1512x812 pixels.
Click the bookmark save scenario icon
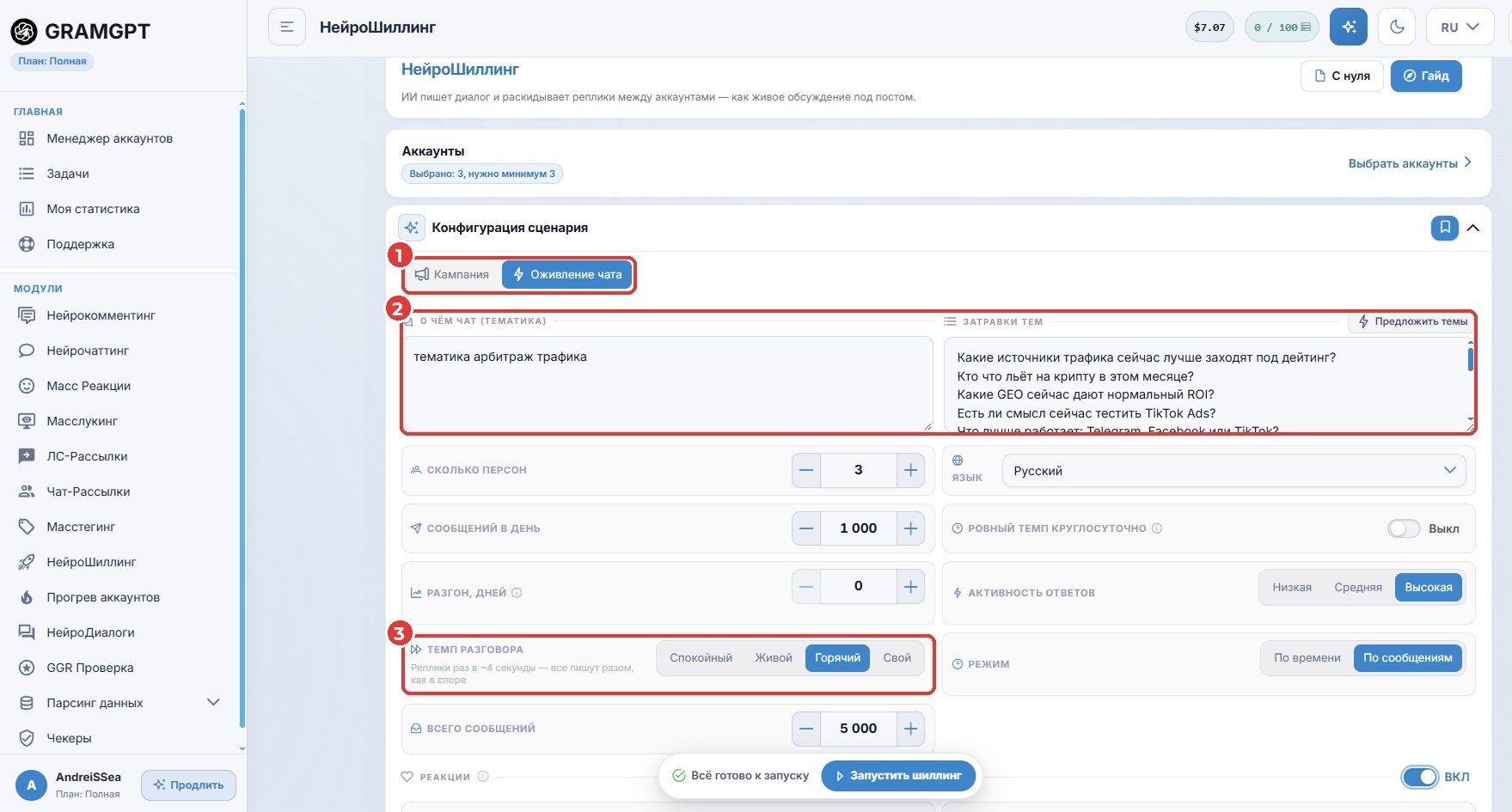[1445, 228]
